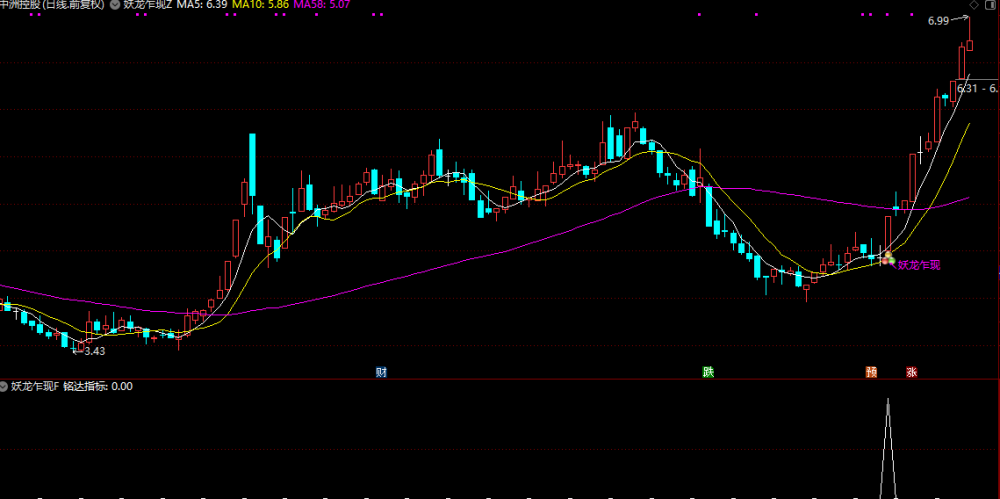Image resolution: width=1000 pixels, height=499 pixels.
Task: Click the tall cyan candle after the breakout
Action: [x=253, y=165]
